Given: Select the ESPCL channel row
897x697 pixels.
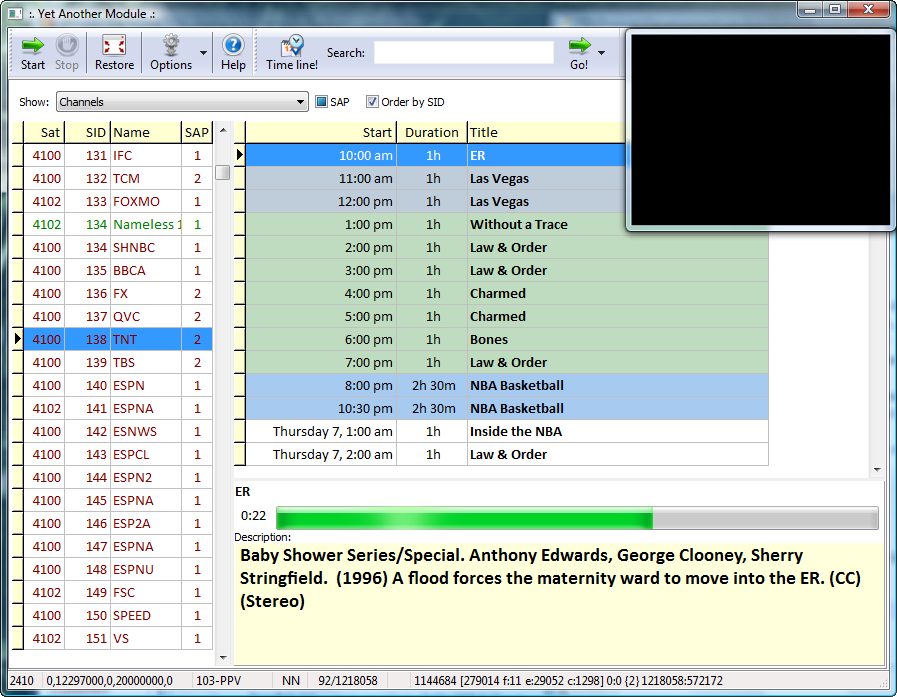Looking at the screenshot, I should coord(118,454).
